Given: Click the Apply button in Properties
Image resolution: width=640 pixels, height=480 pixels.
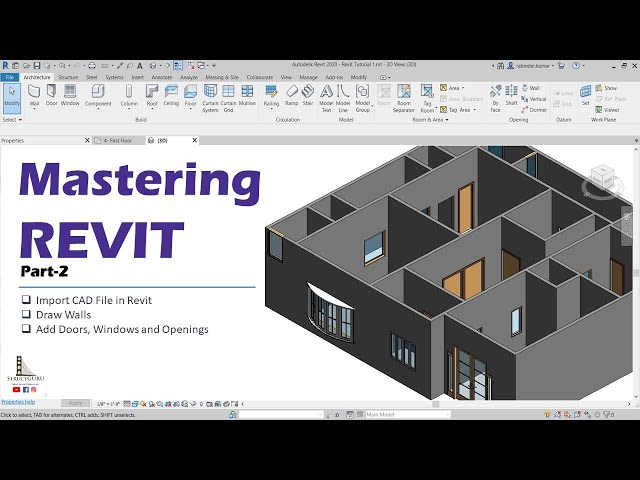Looking at the screenshot, I should (x=76, y=403).
